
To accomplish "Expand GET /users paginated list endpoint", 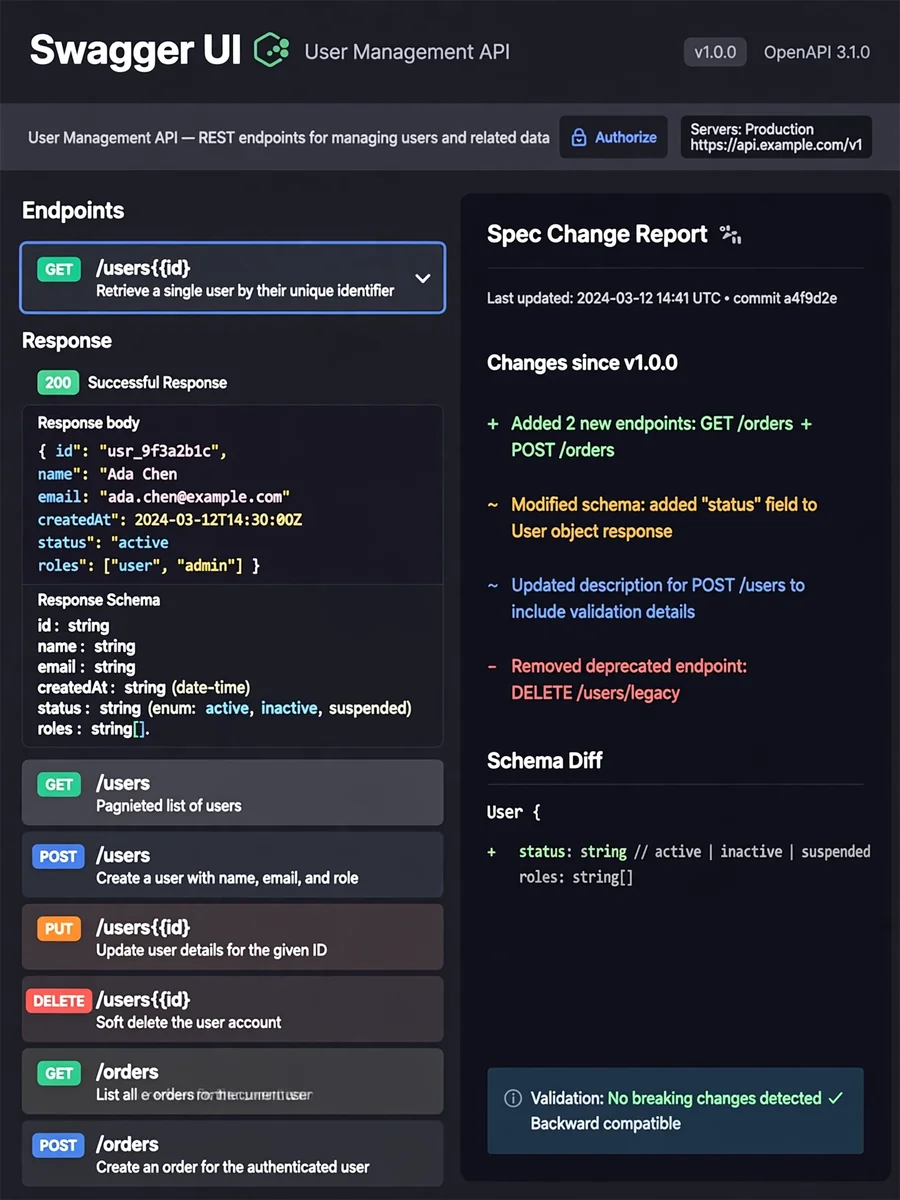I will 232,793.
